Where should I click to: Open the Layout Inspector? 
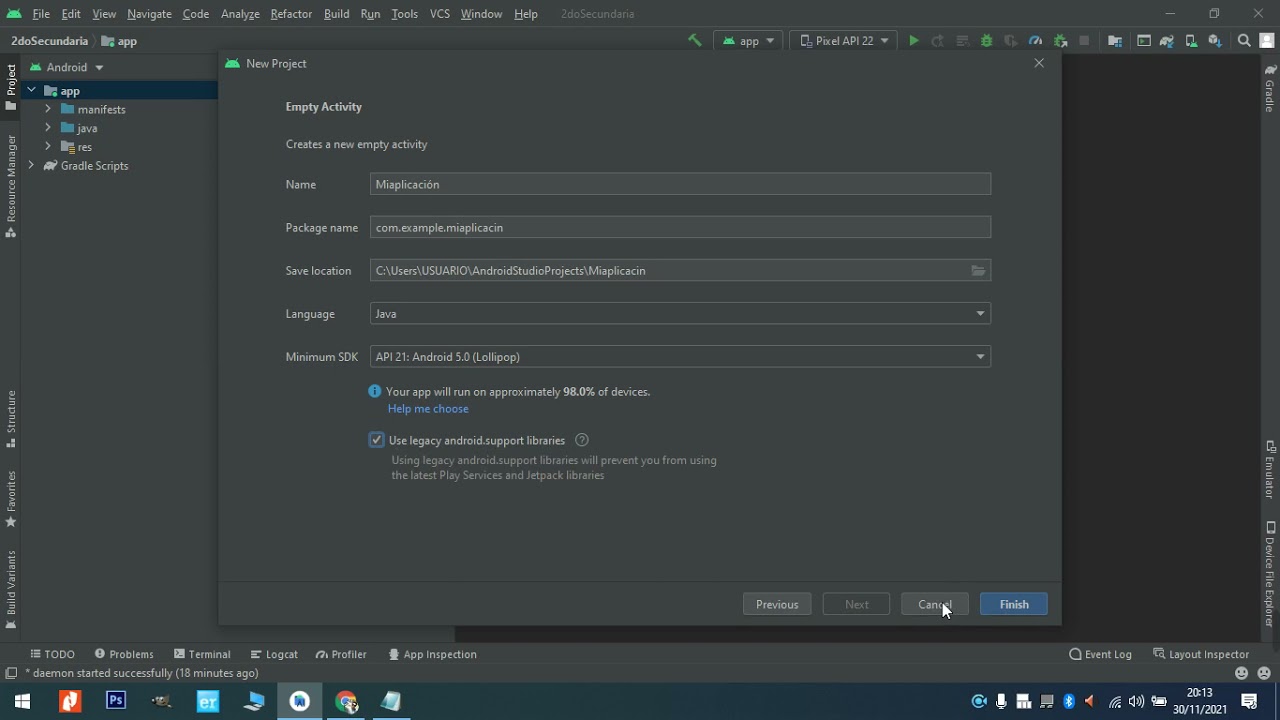(x=1201, y=654)
